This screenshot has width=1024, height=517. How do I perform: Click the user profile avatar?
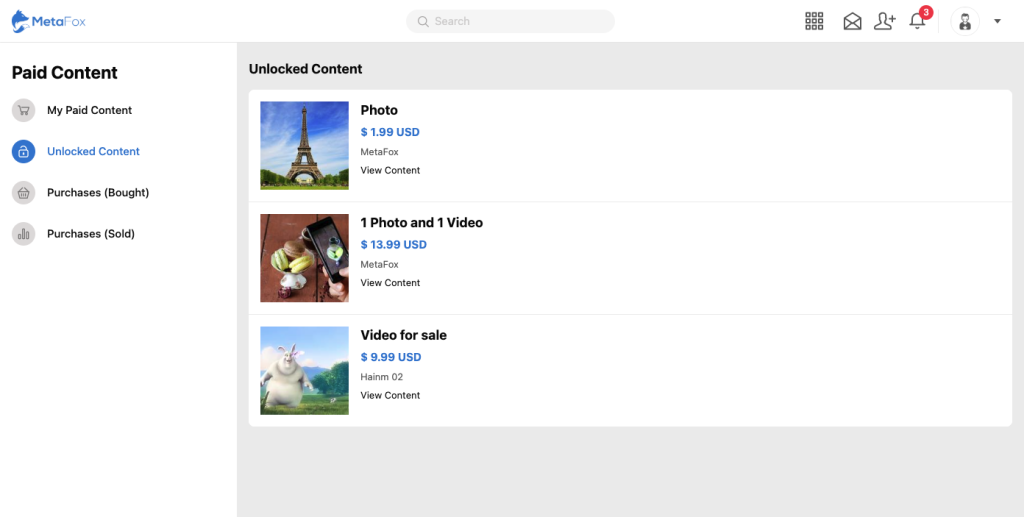965,22
